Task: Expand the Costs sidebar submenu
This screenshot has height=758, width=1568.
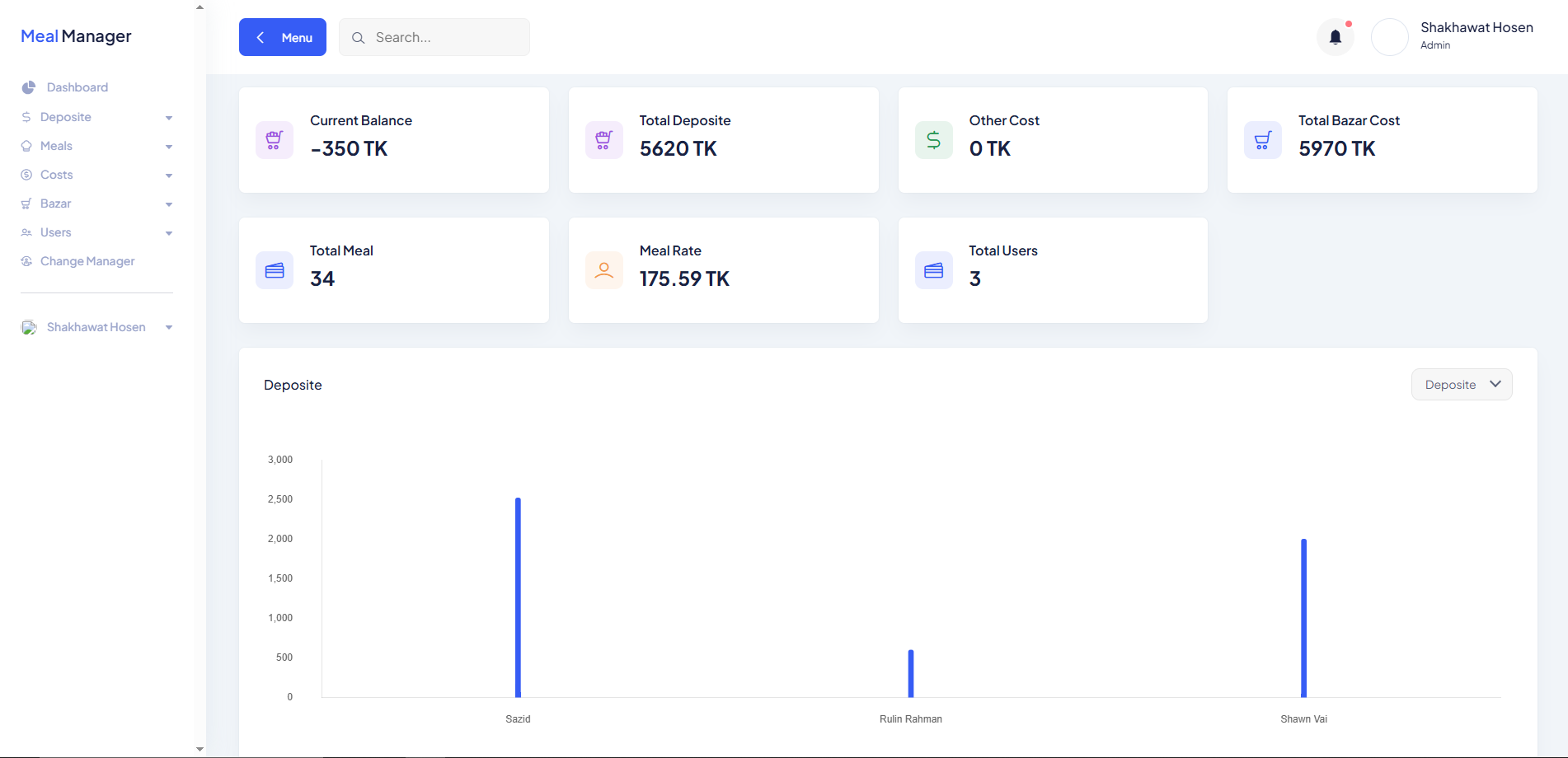Action: click(96, 175)
